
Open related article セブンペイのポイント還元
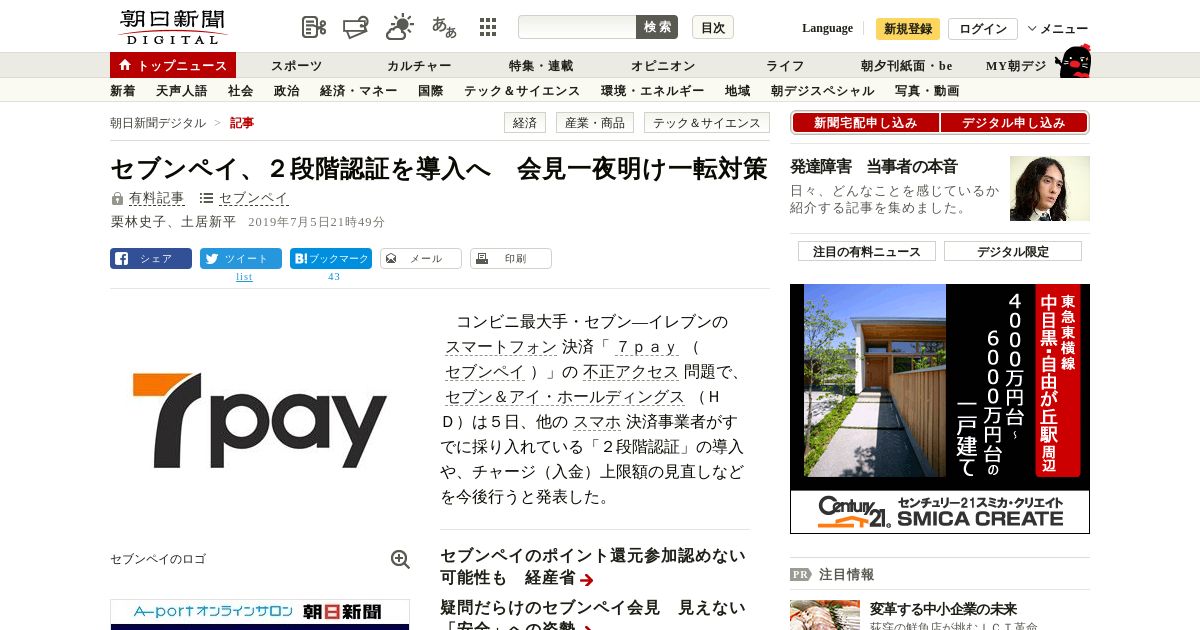(593, 567)
